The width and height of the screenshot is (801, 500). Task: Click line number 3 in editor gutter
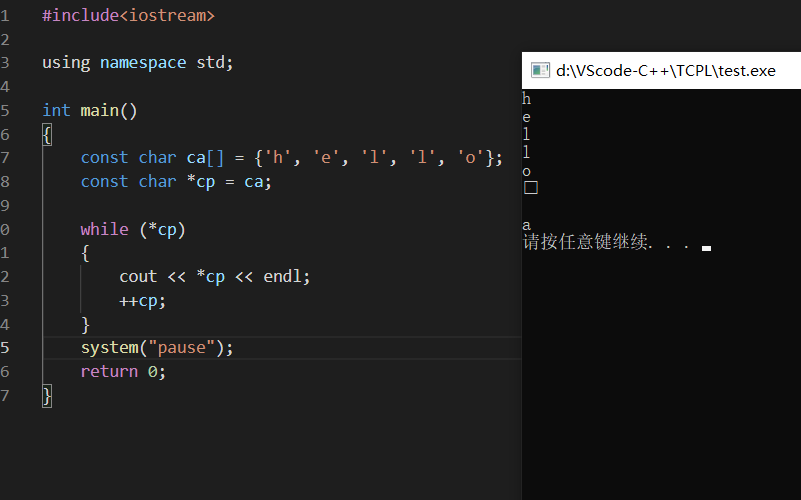pyautogui.click(x=5, y=63)
